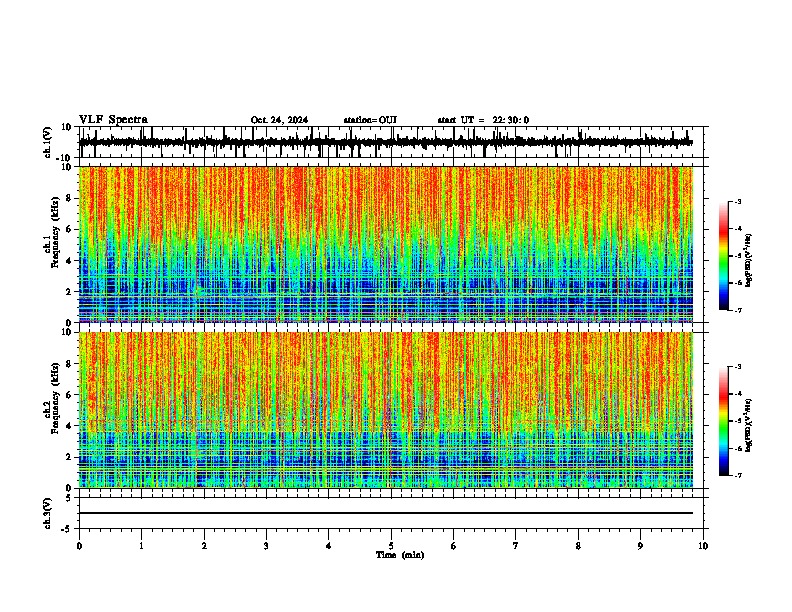Click the "-3" label on ch.1 color bar
Viewport: 792px width, 612px height.
(x=737, y=201)
